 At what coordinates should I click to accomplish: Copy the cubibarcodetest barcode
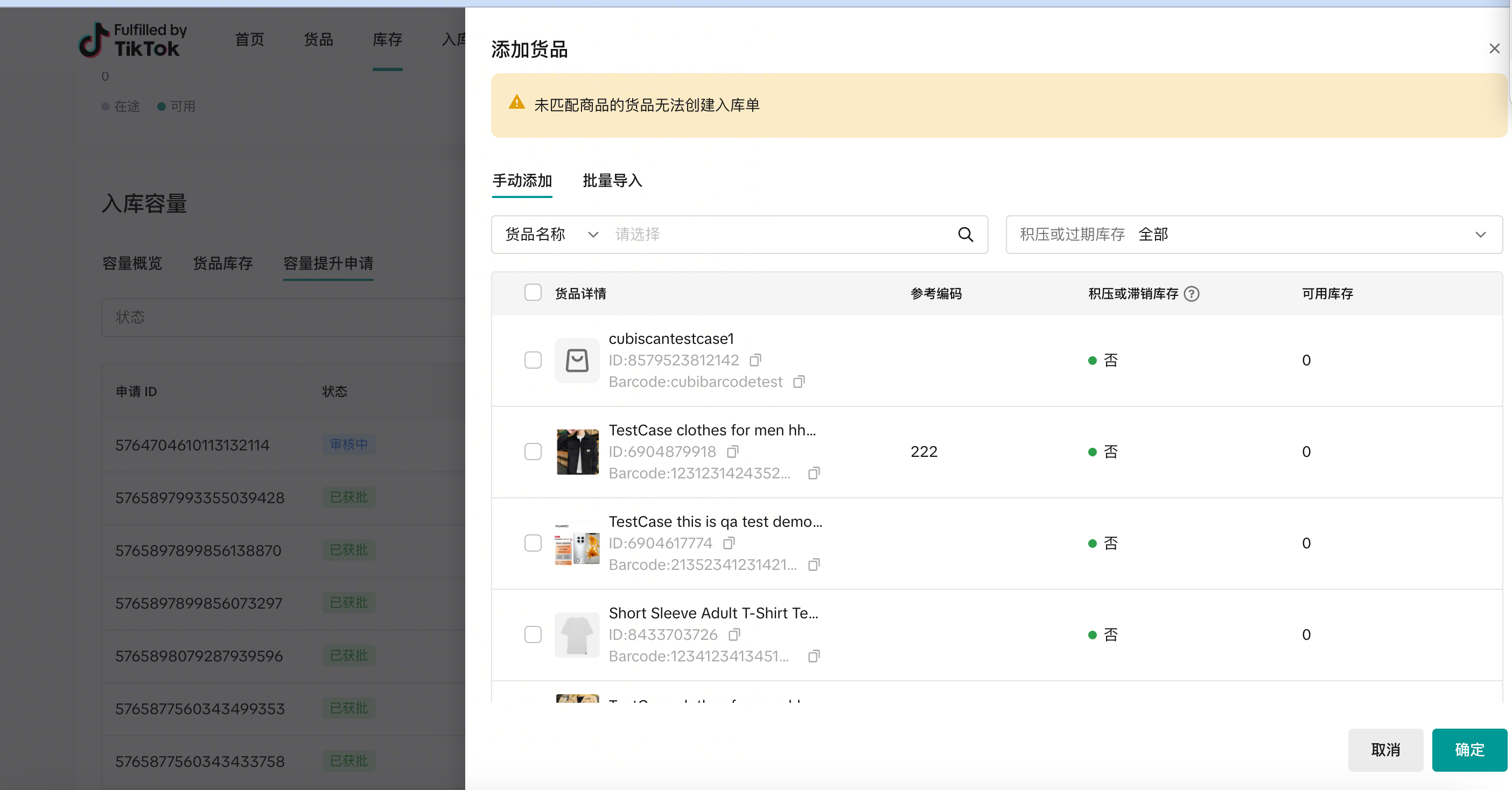click(x=799, y=382)
